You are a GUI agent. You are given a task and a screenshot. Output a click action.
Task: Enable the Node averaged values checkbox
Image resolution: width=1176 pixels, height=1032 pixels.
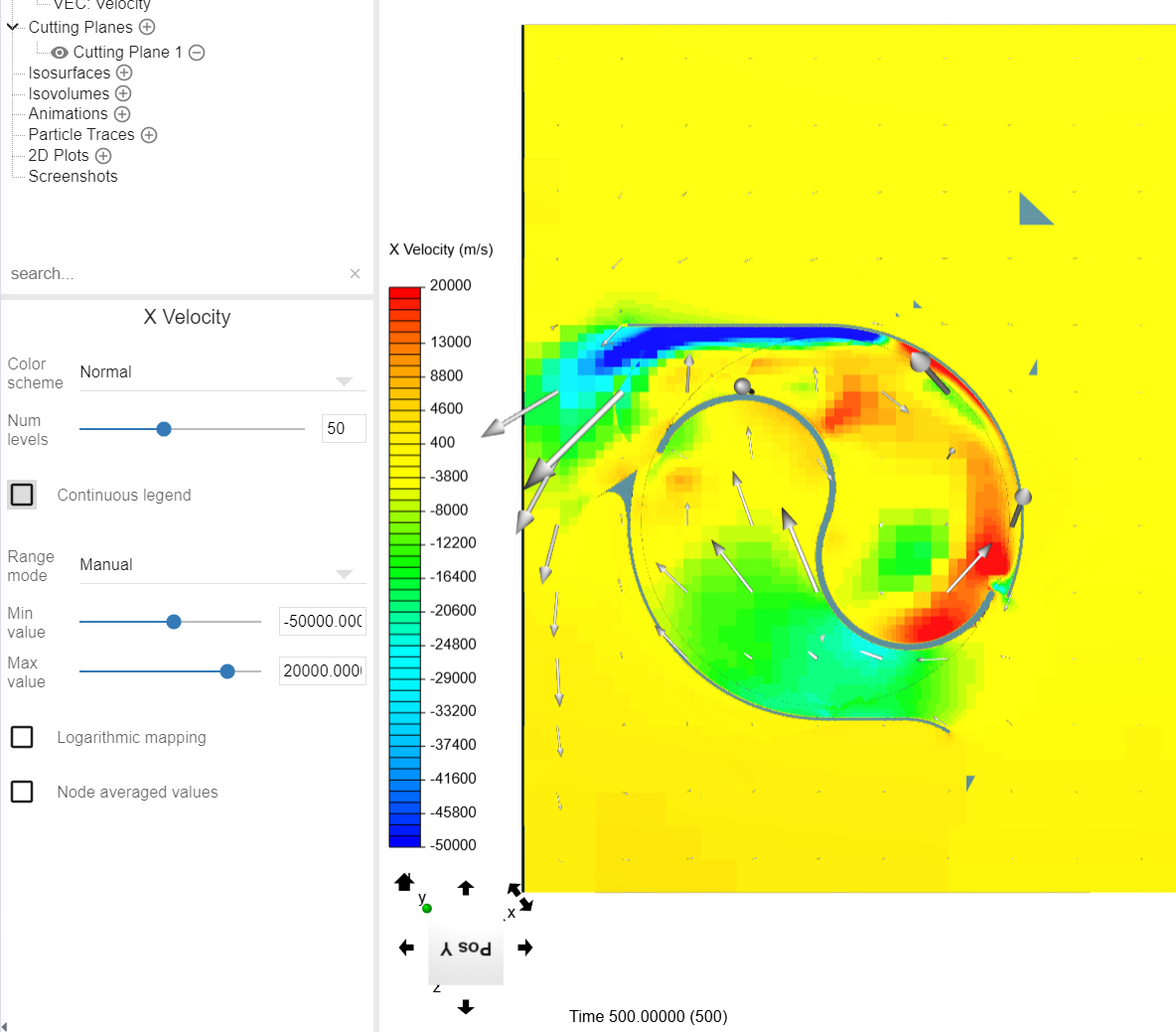(x=22, y=792)
